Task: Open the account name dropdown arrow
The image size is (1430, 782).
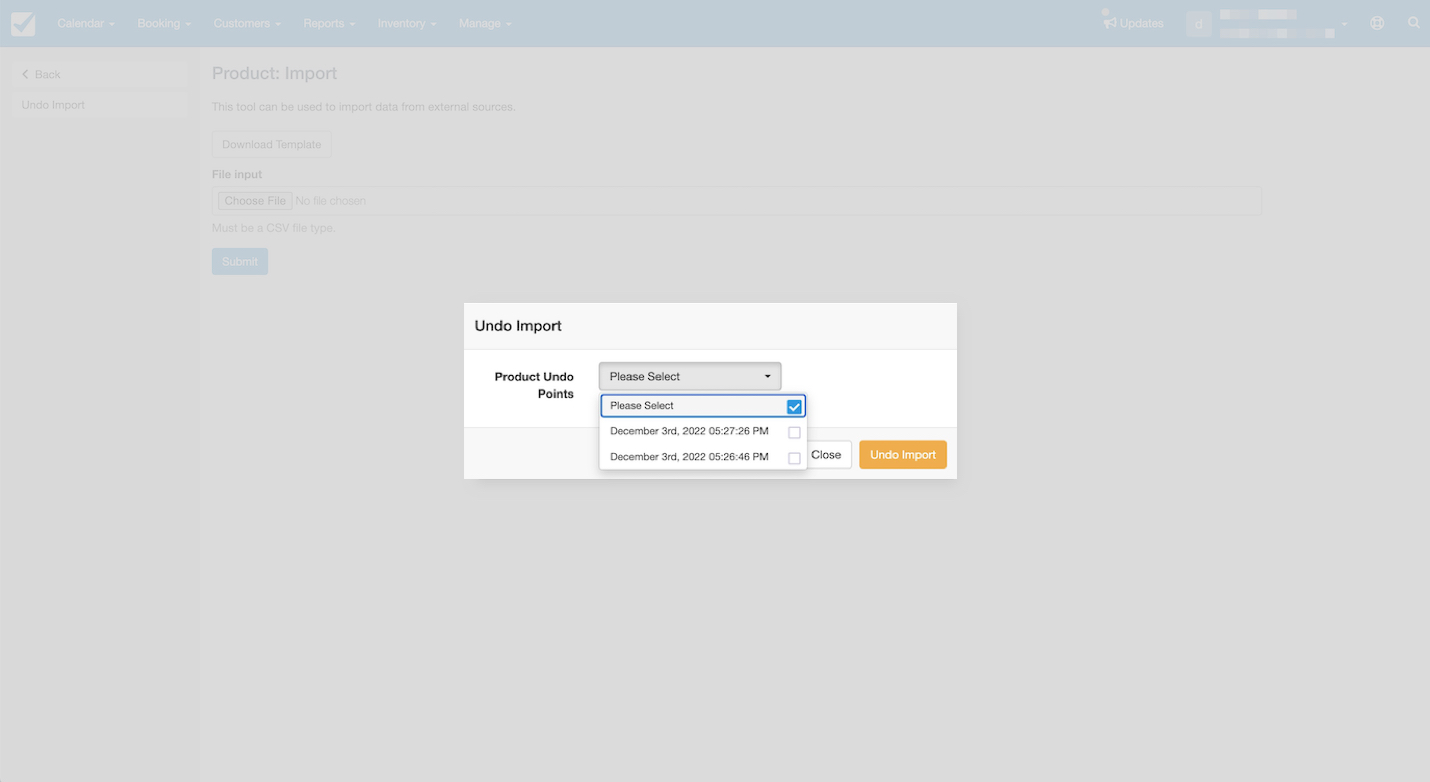Action: click(x=1344, y=24)
